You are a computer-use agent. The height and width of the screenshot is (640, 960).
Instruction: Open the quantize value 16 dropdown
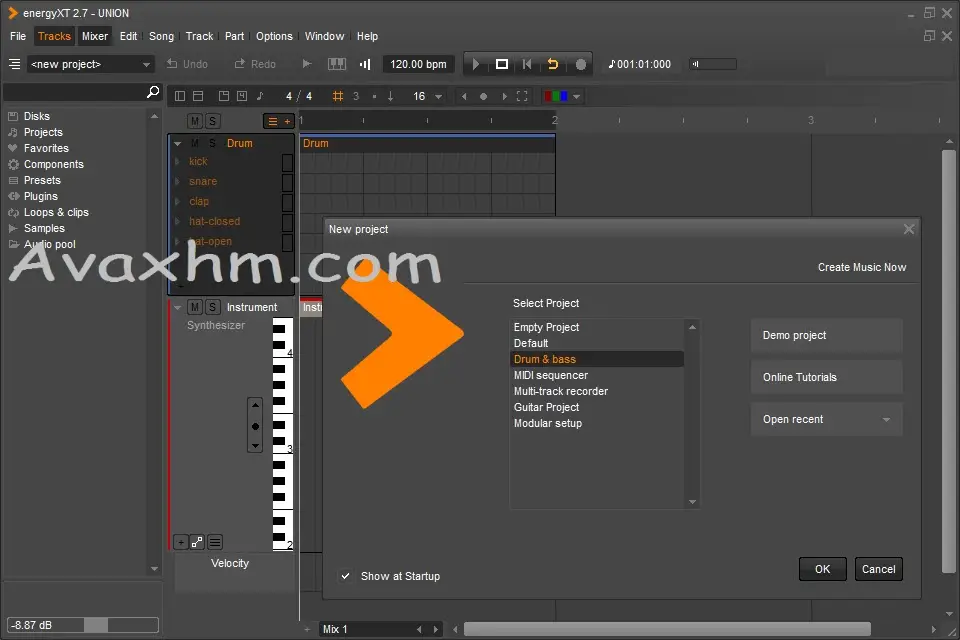438,96
